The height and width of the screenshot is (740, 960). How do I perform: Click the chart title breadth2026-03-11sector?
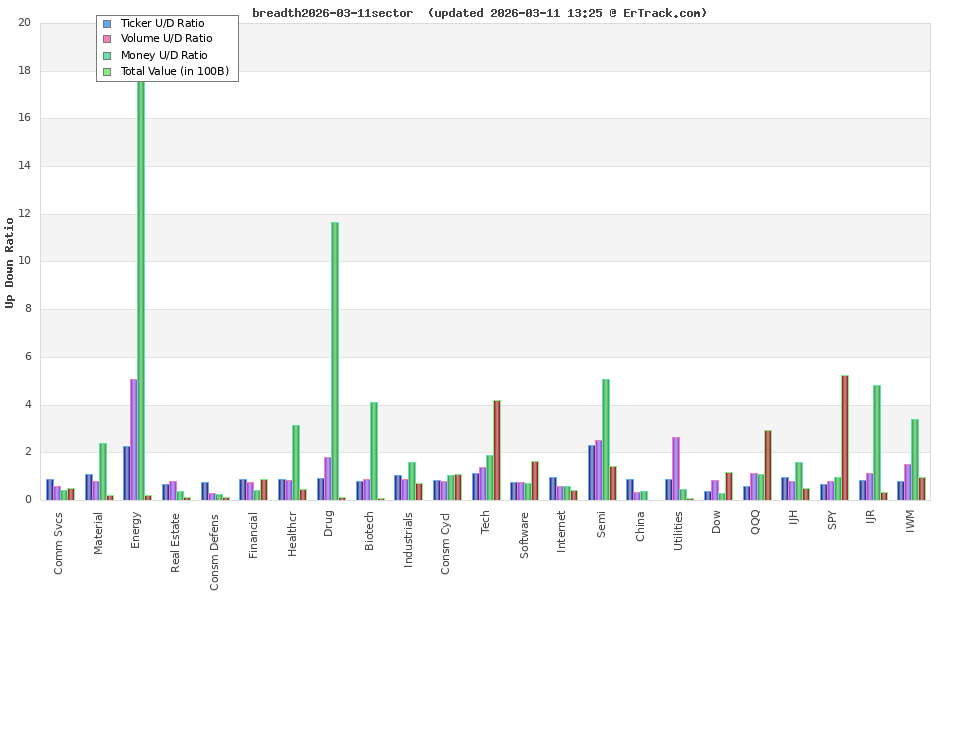333,13
